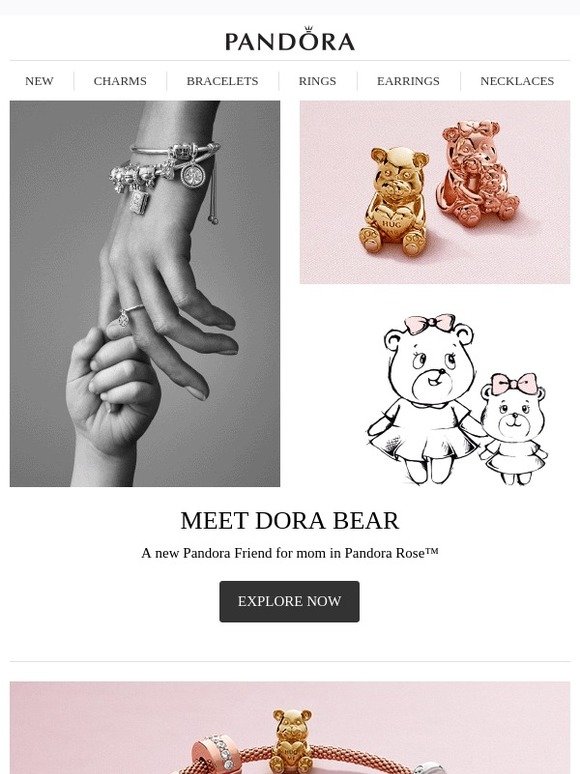Viewport: 580px width, 774px height.
Task: Click the rose gold mother bear charm
Action: (x=477, y=171)
